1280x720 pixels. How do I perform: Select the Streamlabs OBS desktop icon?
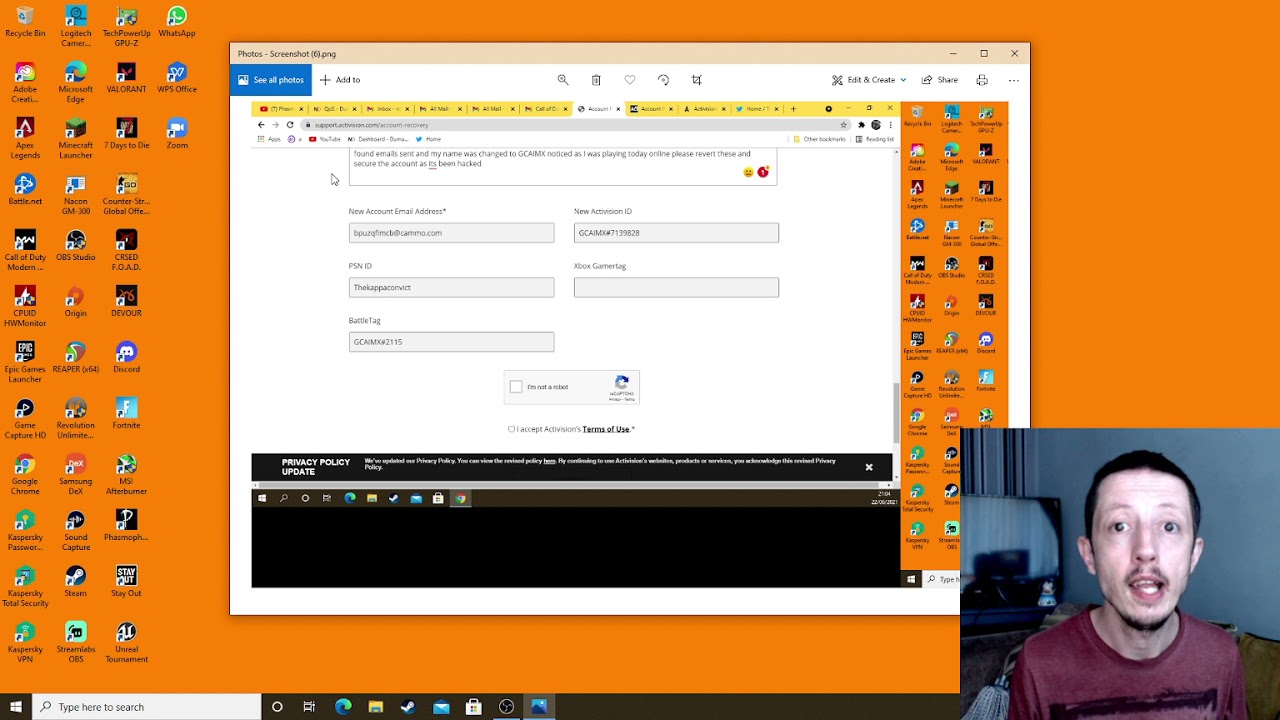click(76, 643)
